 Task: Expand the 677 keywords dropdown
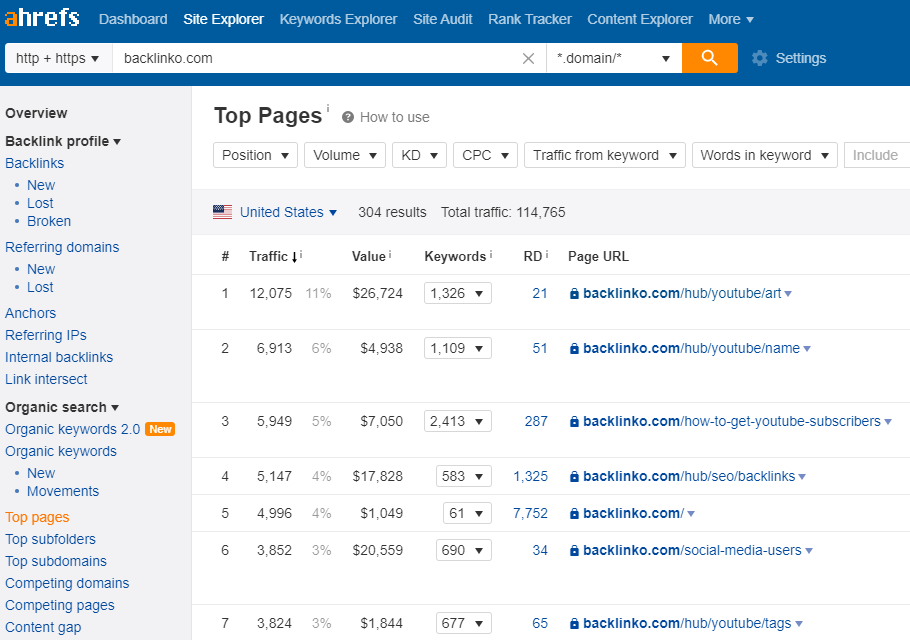point(464,623)
